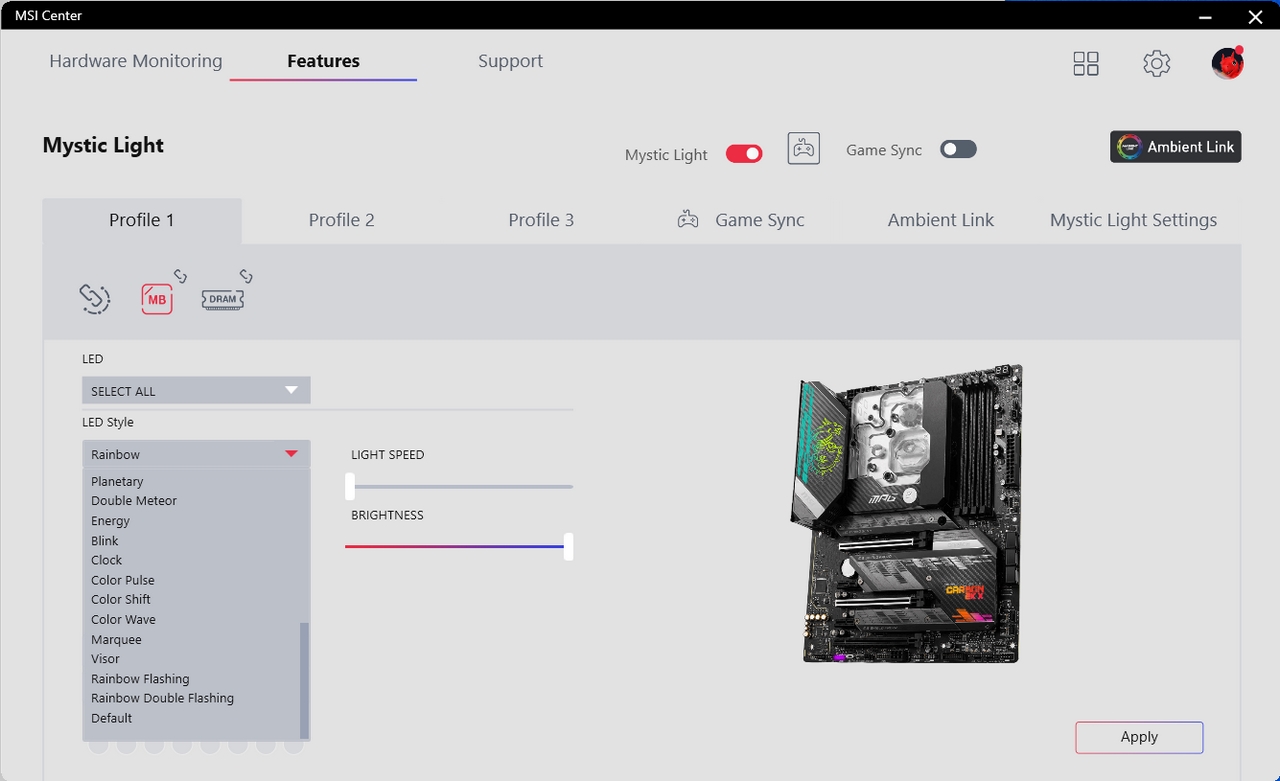1280x781 pixels.
Task: Switch to the Features tab
Action: (323, 61)
